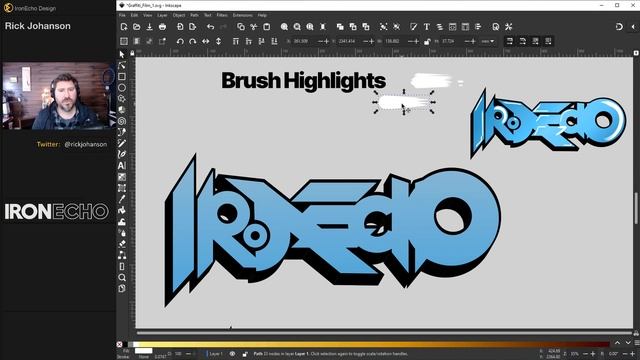Click the Print icon

tap(162, 27)
